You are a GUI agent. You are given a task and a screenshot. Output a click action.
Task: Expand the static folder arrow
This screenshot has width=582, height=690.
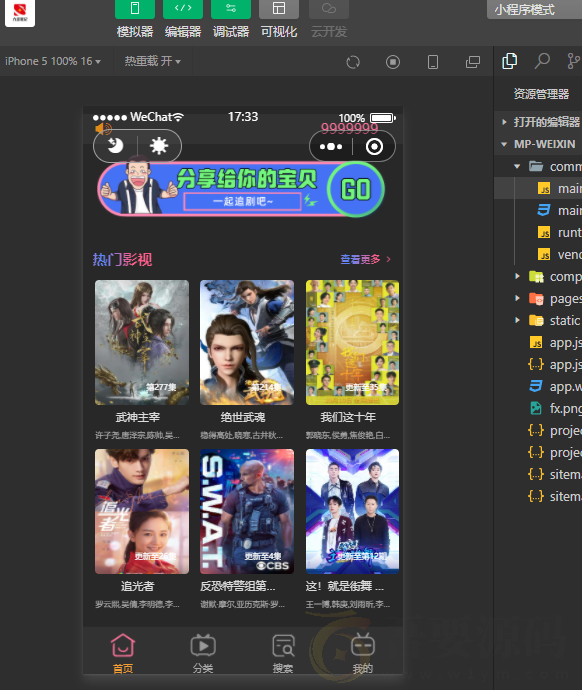coord(517,320)
